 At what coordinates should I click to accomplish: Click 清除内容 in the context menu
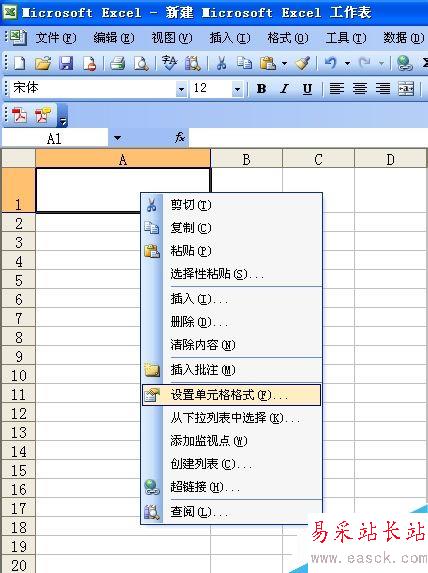pos(231,345)
